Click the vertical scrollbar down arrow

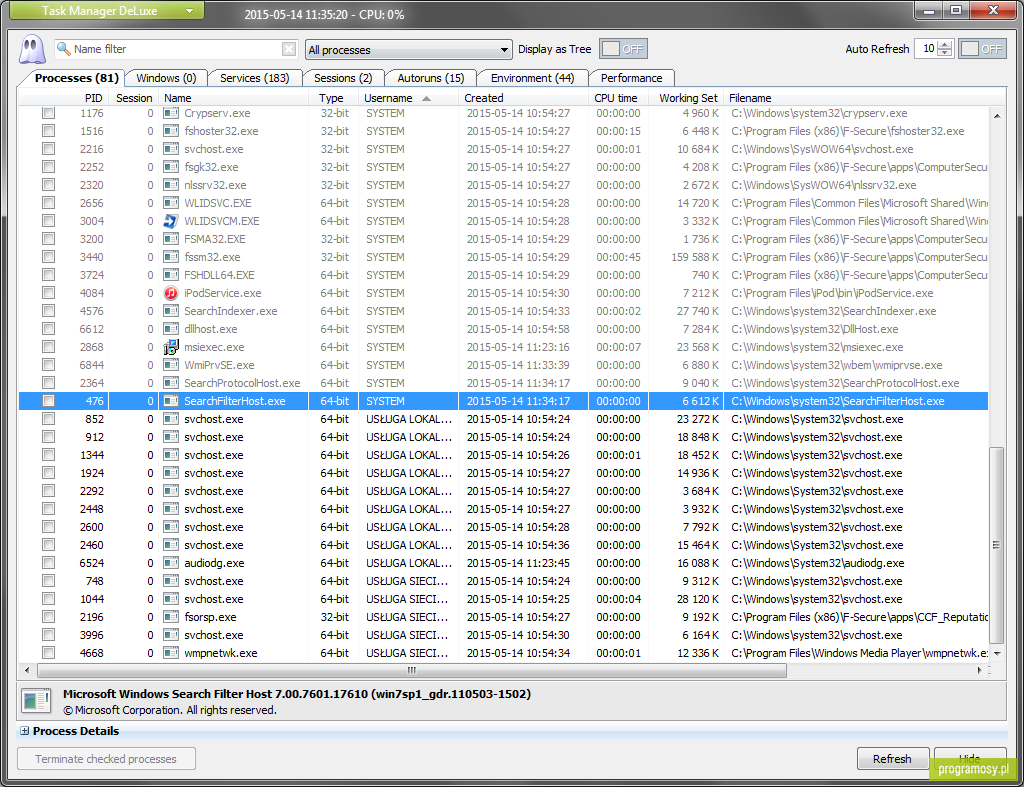(997, 653)
